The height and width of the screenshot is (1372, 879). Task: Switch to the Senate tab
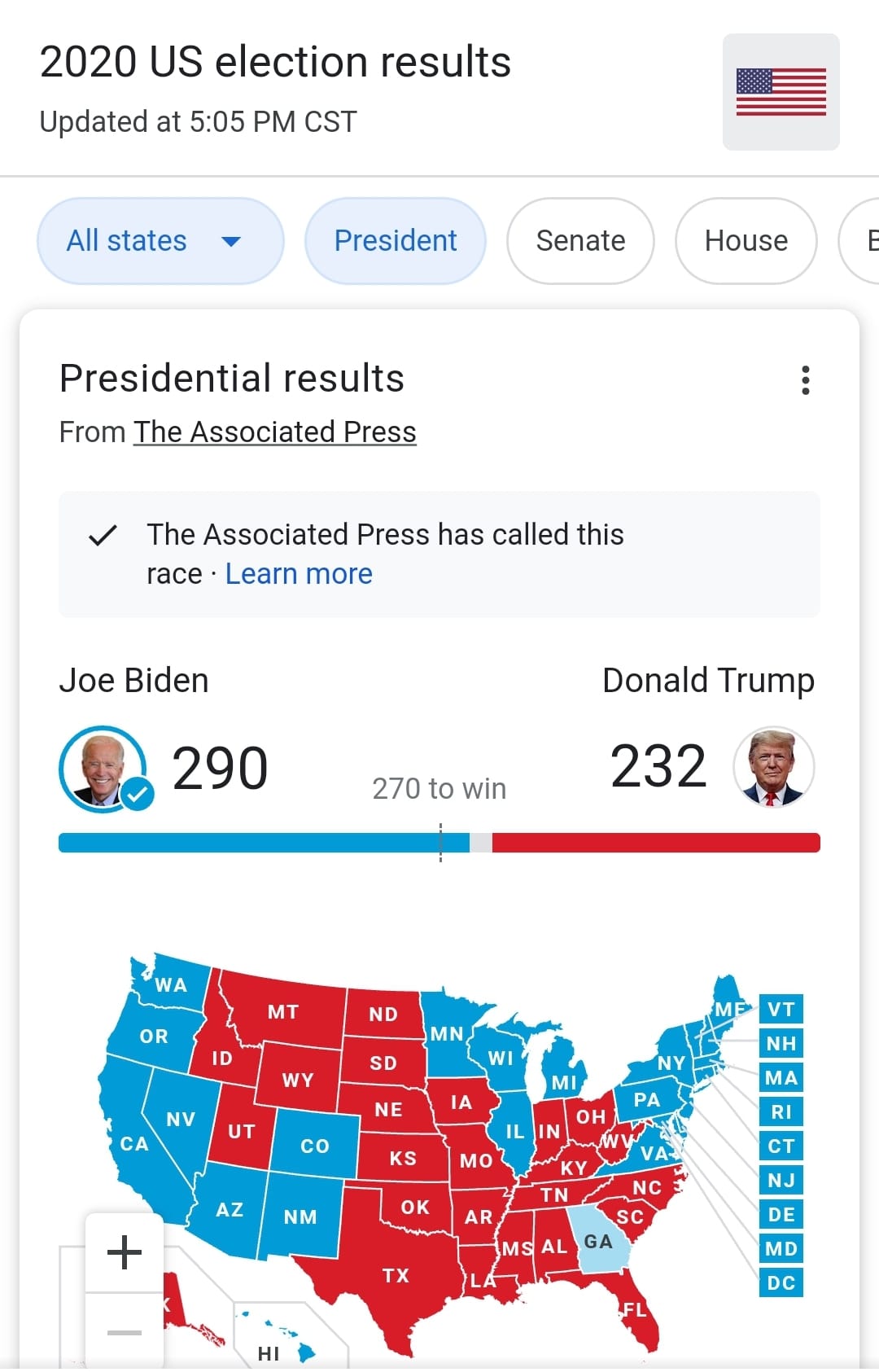580,241
